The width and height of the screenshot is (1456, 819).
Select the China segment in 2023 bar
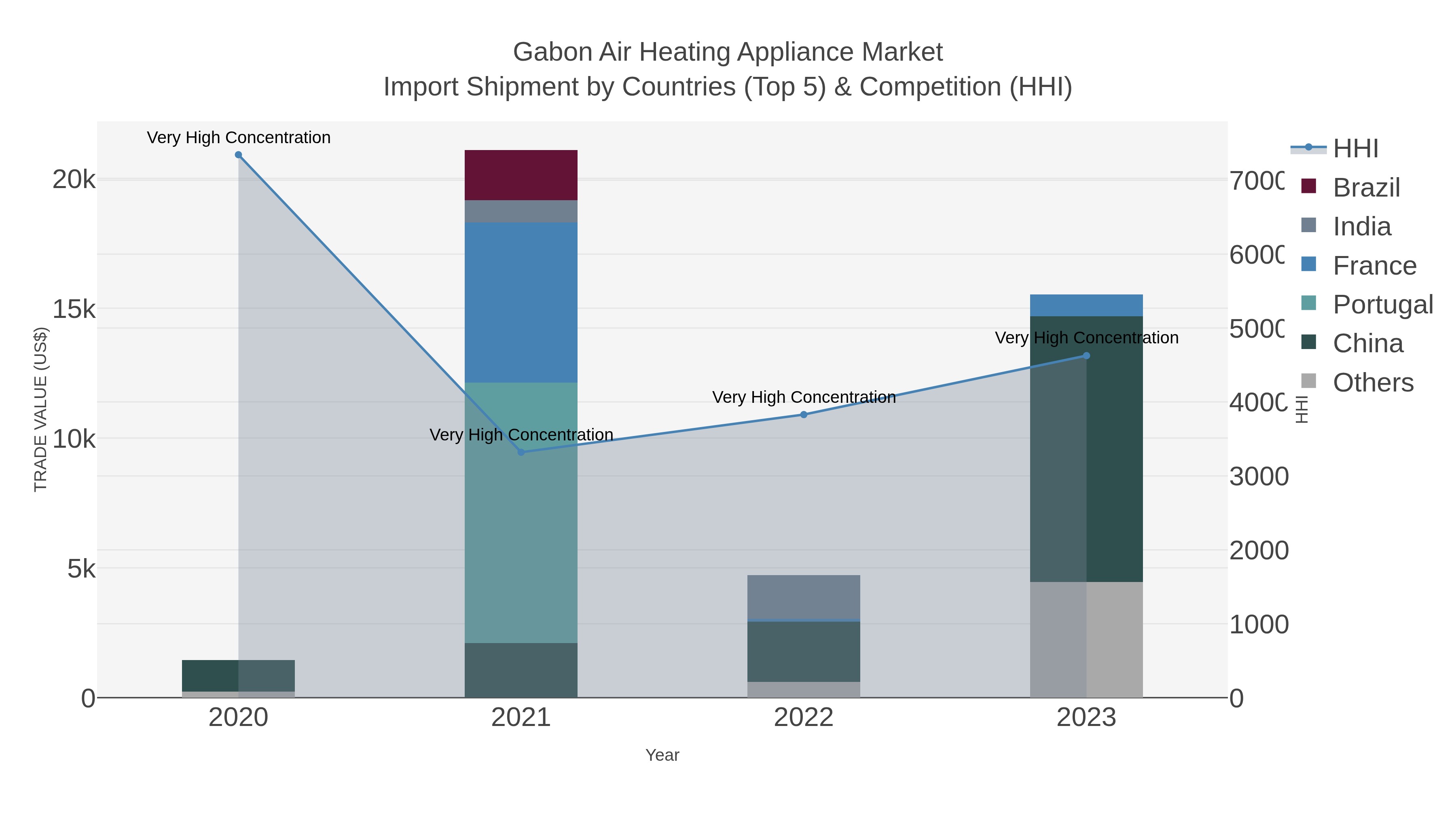tap(1086, 449)
